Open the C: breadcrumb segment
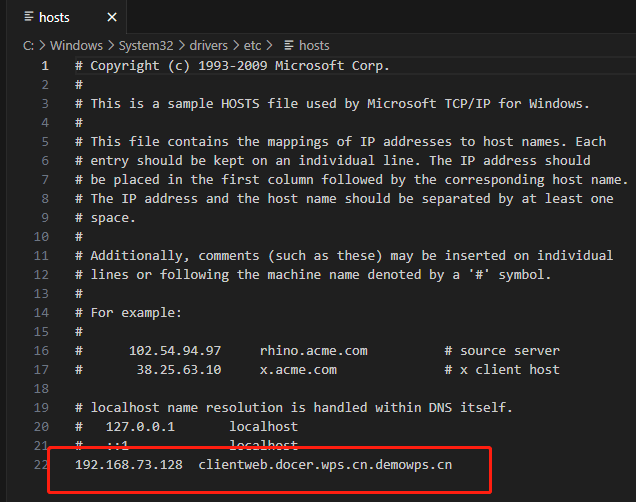This screenshot has width=636, height=502. (x=28, y=45)
